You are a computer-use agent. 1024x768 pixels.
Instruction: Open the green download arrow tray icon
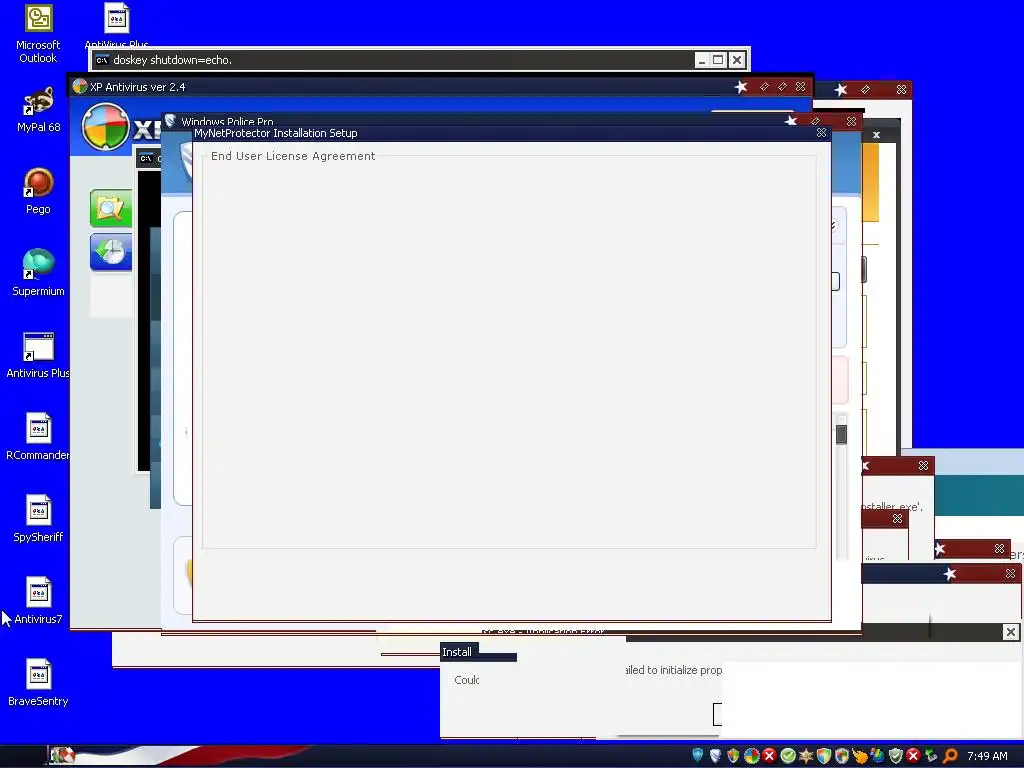(x=931, y=756)
